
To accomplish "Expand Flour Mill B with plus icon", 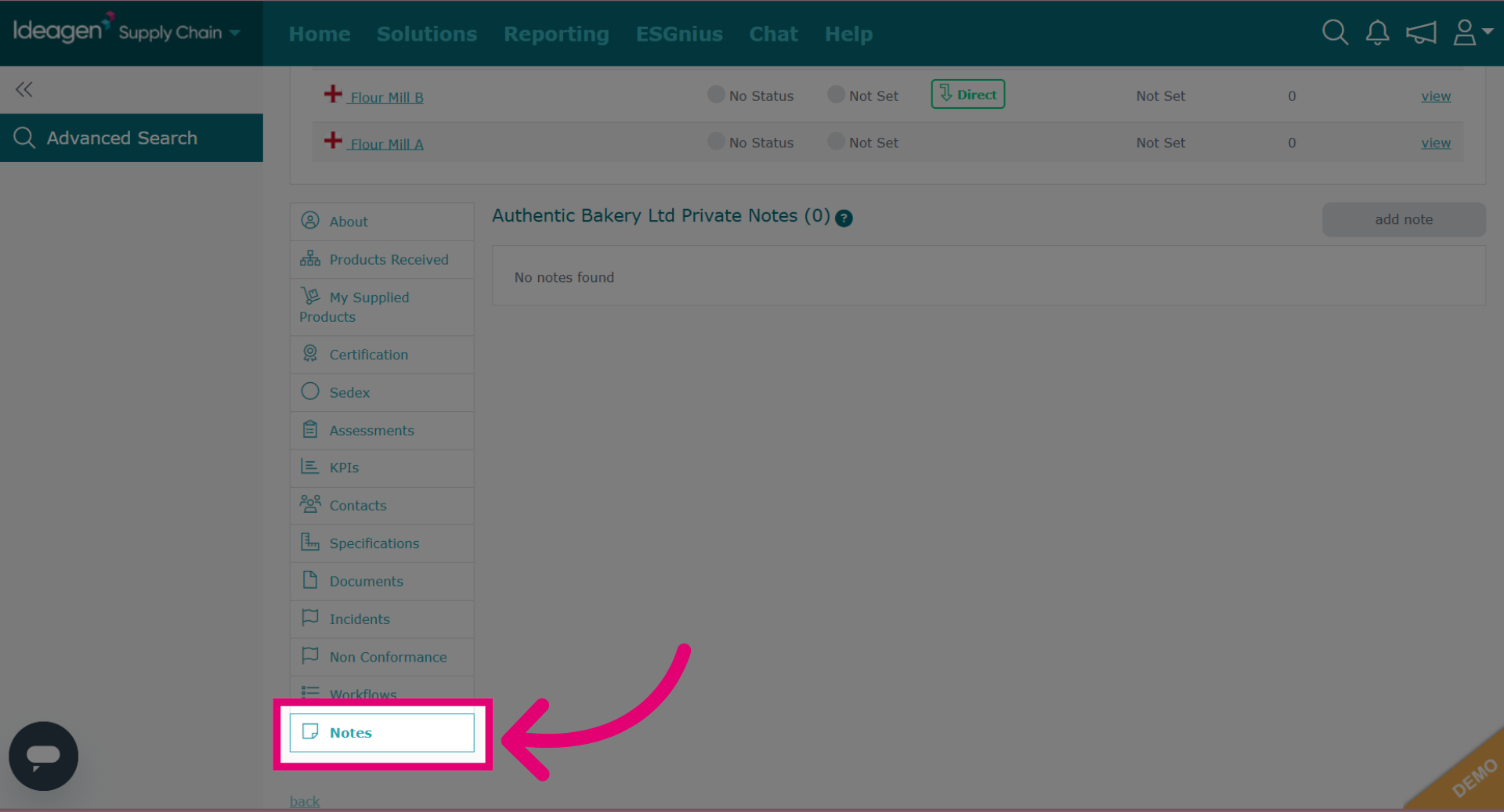I will pyautogui.click(x=333, y=94).
